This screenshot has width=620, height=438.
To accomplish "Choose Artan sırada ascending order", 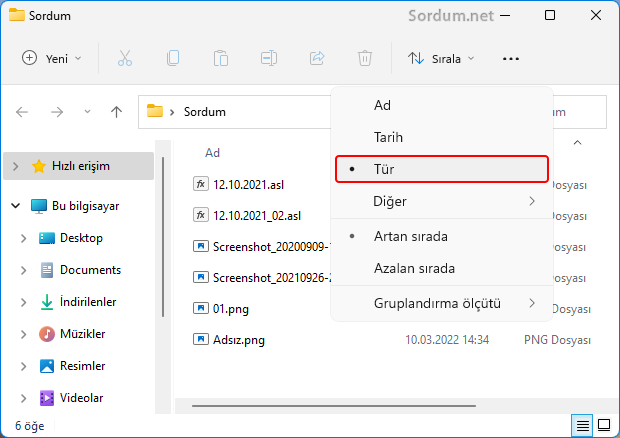I will click(x=442, y=236).
